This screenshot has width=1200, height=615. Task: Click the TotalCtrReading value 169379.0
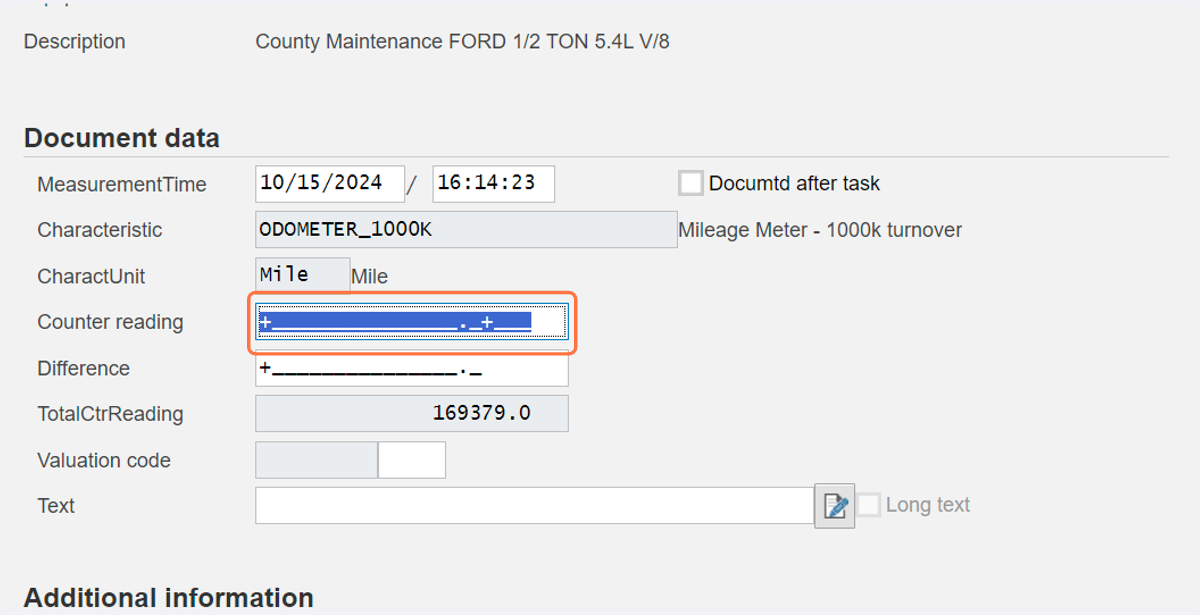coord(412,414)
